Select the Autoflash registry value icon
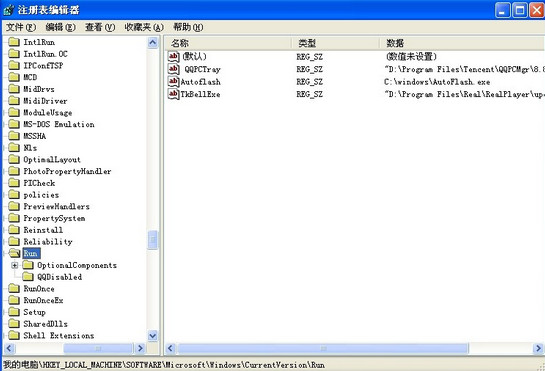 tap(173, 81)
